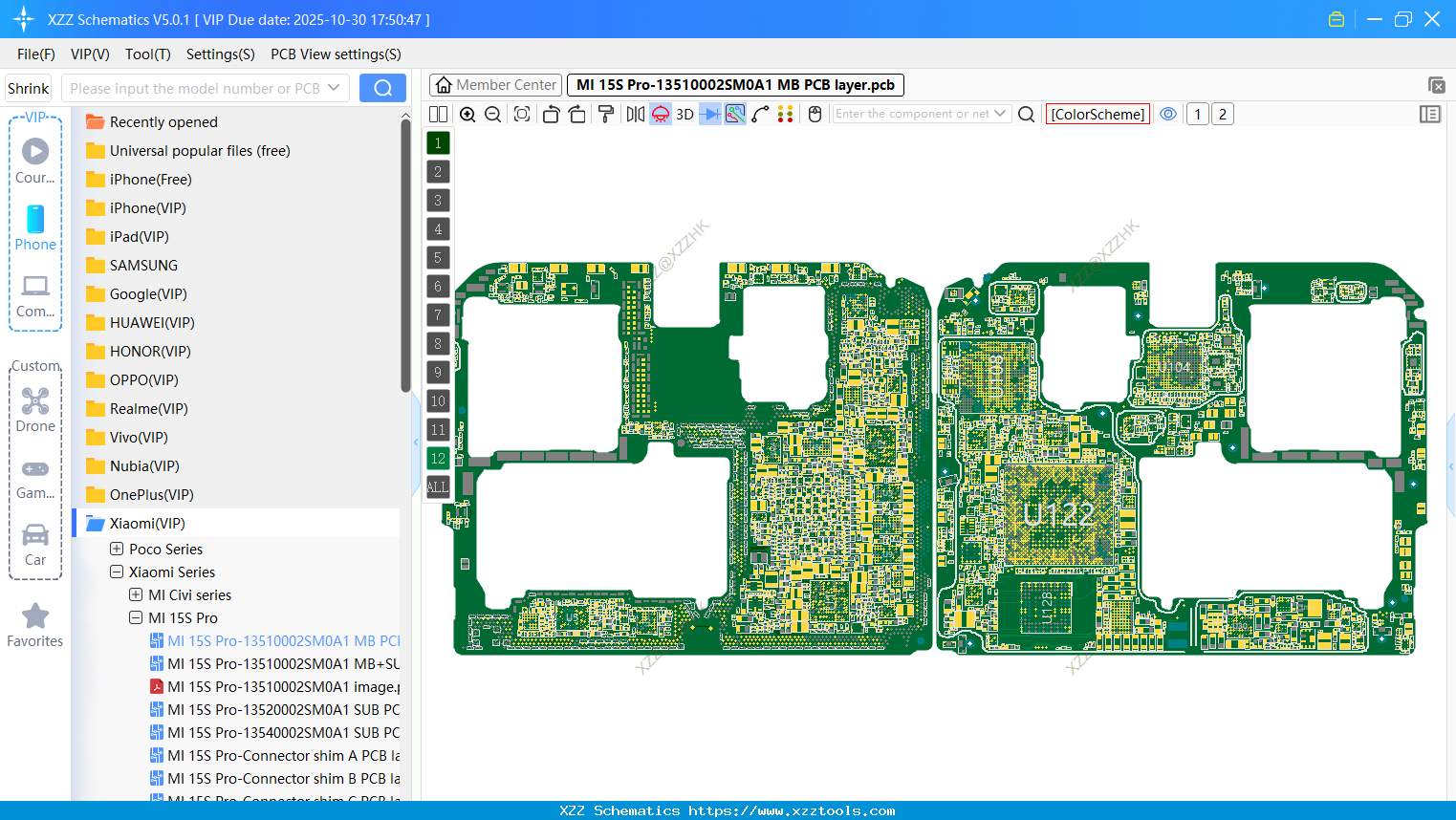Toggle the red dome light icon
This screenshot has height=820, width=1456.
pos(661,114)
